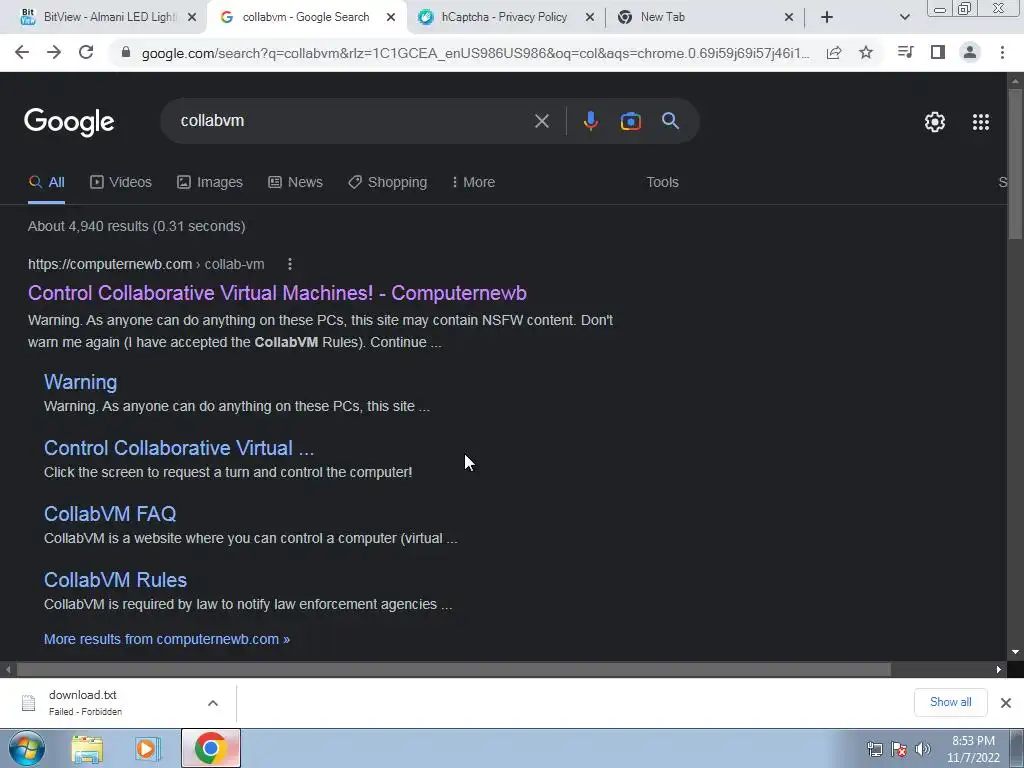Click the horizontal scrollbar thumb

pos(453,669)
